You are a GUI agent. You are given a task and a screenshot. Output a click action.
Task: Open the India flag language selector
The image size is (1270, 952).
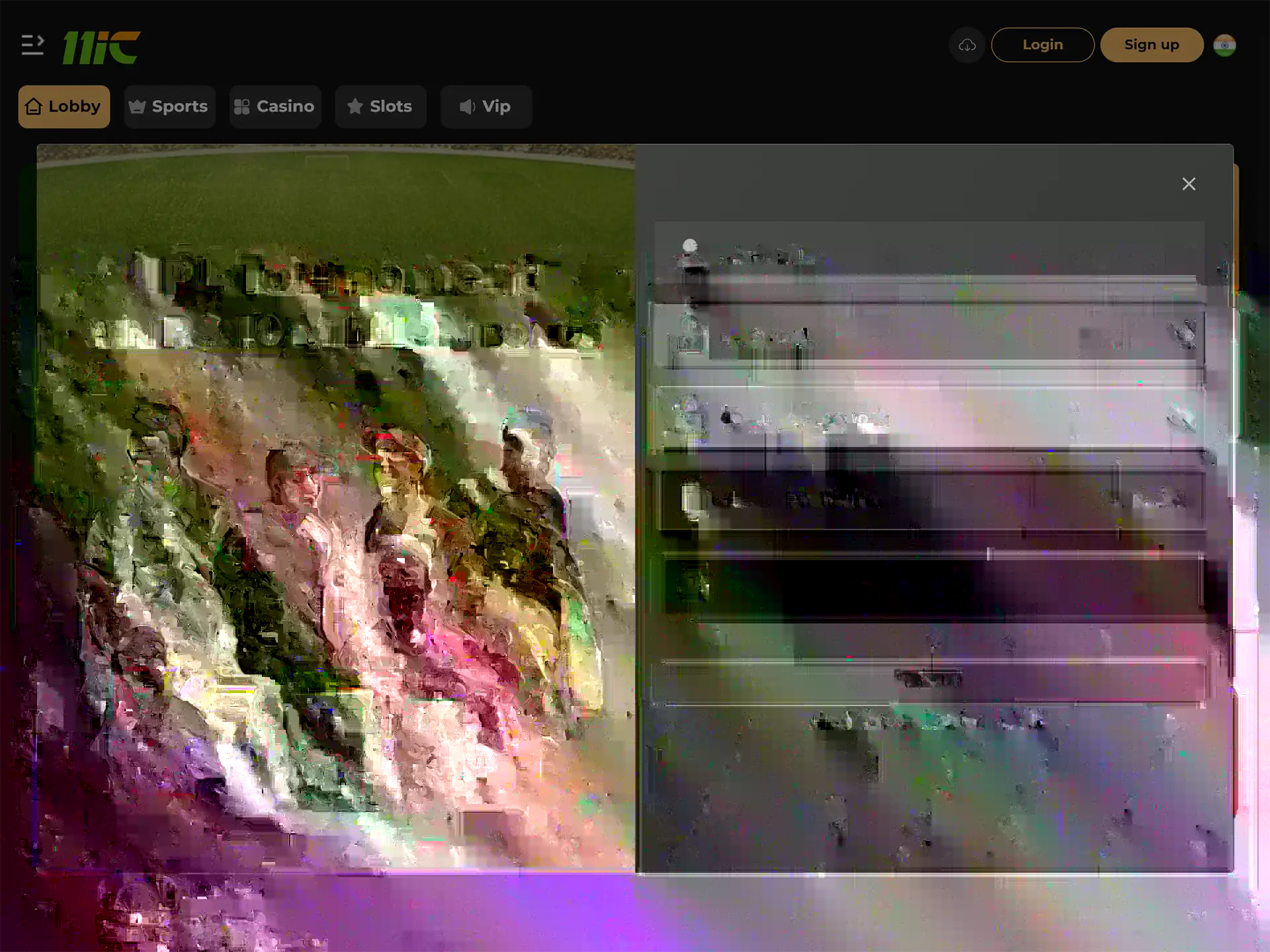point(1224,45)
